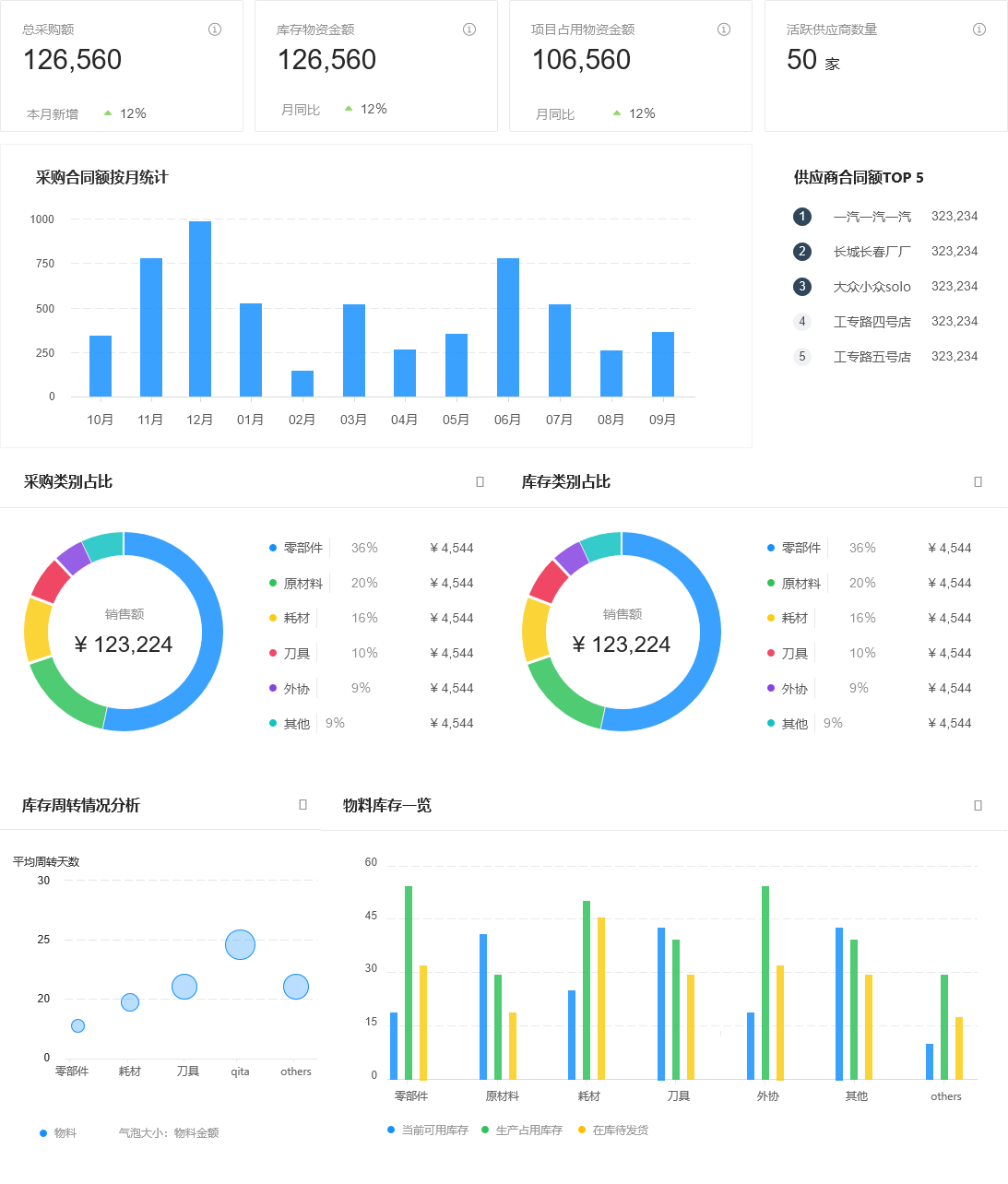Open supplier 工专路五号店 in TOP 5 list
1008x1184 pixels.
tap(872, 357)
